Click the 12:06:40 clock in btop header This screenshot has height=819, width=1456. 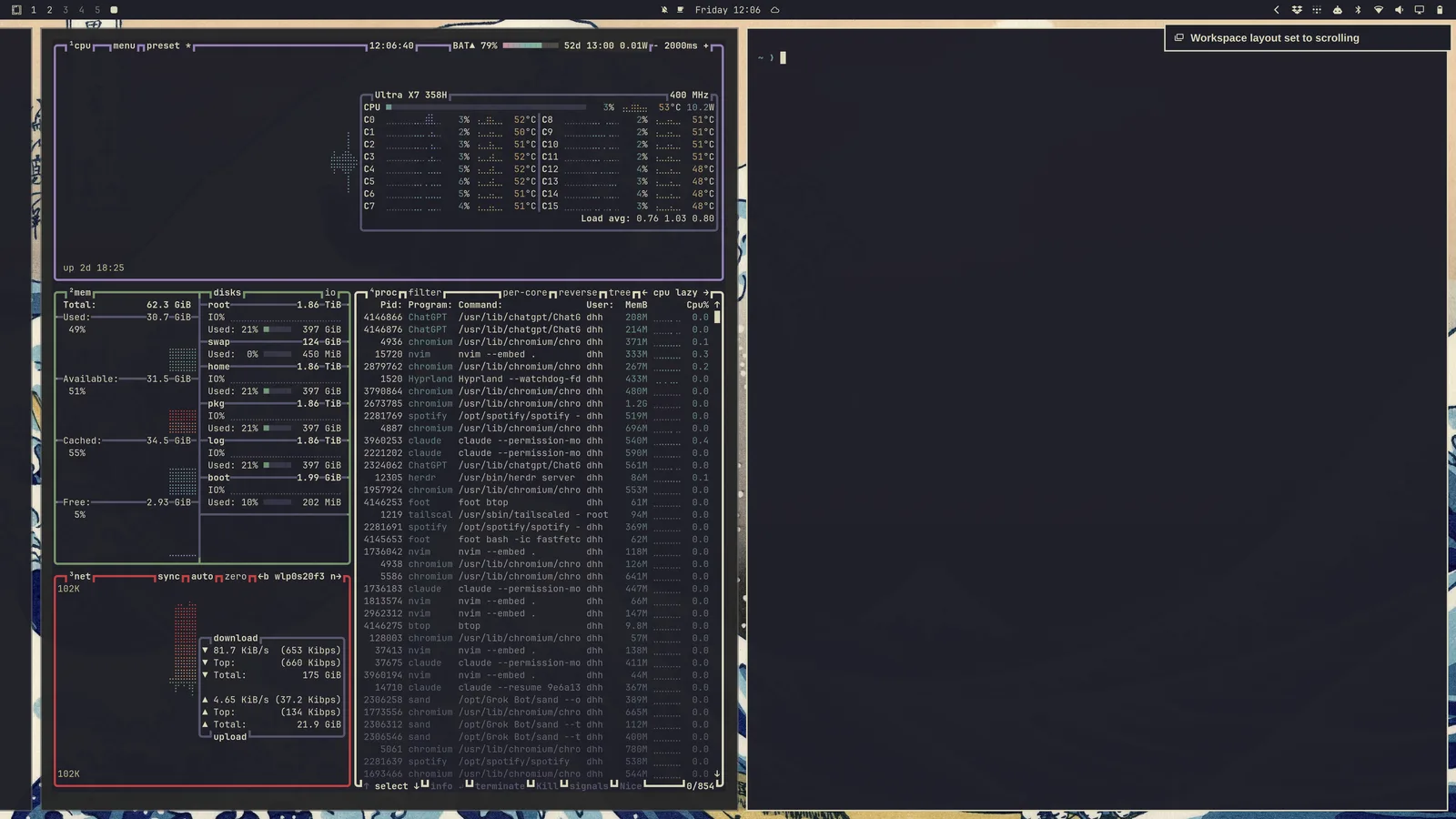[x=391, y=45]
